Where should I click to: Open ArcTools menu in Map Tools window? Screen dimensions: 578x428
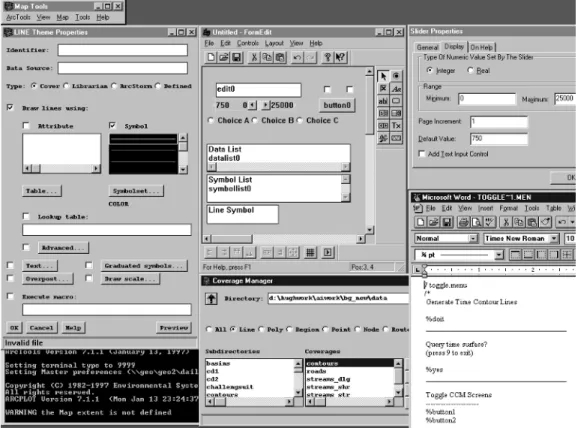[x=18, y=17]
